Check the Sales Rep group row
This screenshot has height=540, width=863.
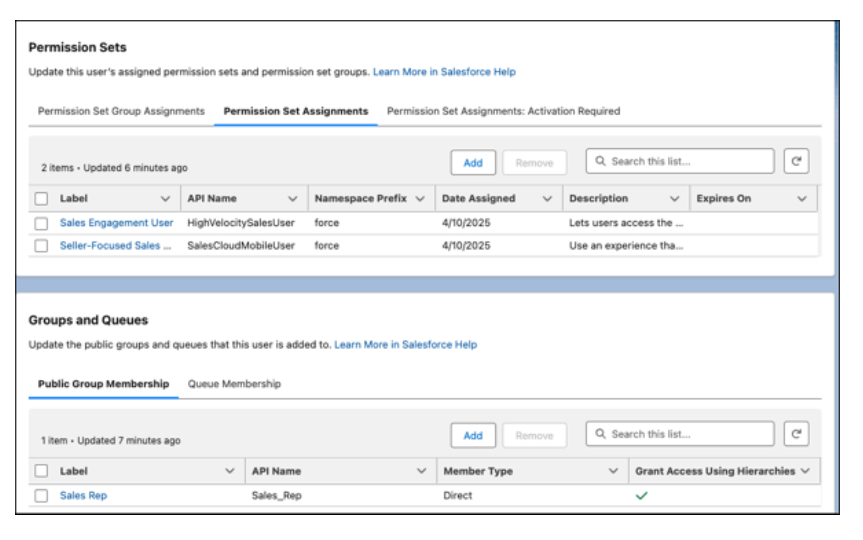pos(41,495)
